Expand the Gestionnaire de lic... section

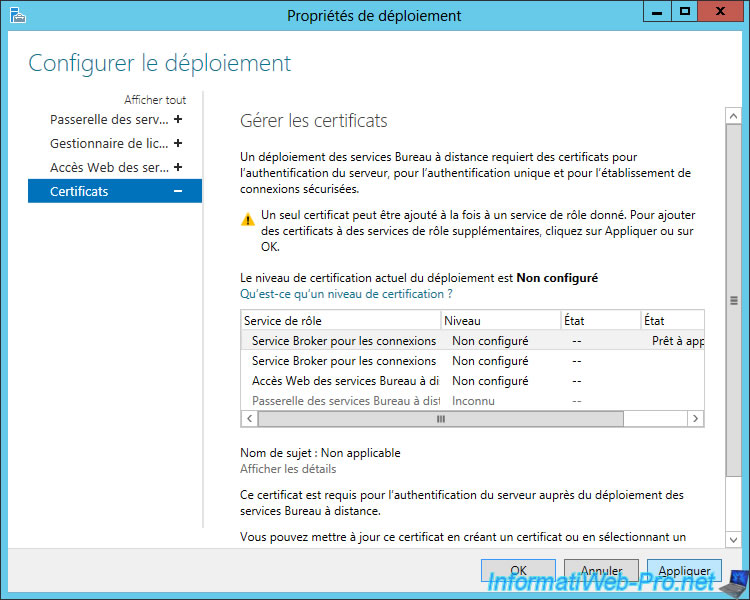pyautogui.click(x=178, y=143)
